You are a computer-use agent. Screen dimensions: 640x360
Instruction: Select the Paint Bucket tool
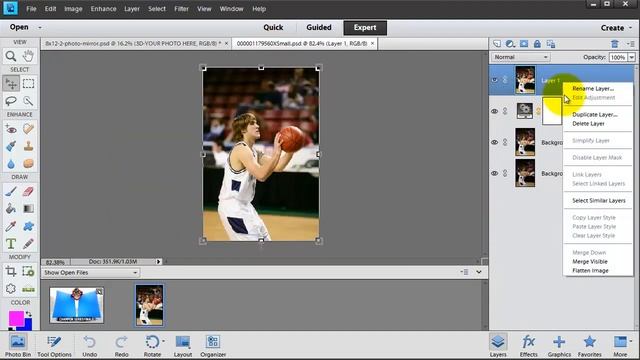(11, 209)
